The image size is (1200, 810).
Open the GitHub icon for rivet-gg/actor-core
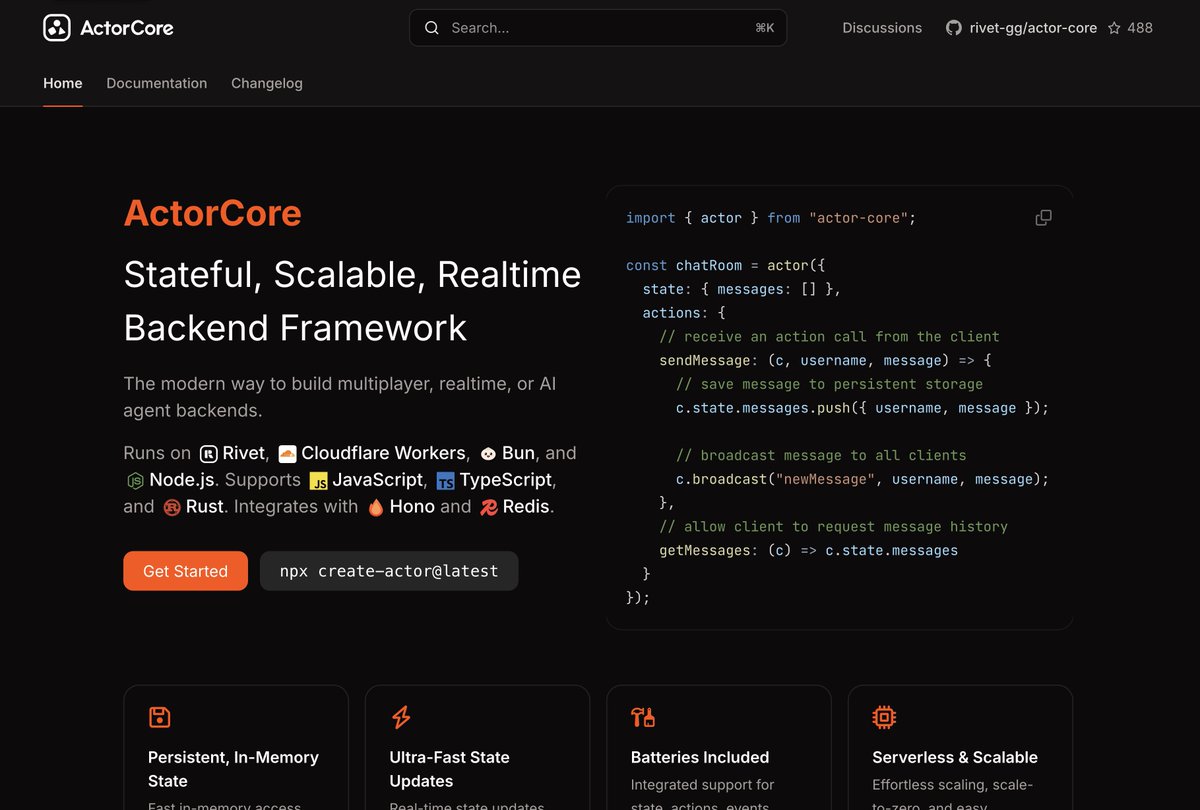pos(954,28)
